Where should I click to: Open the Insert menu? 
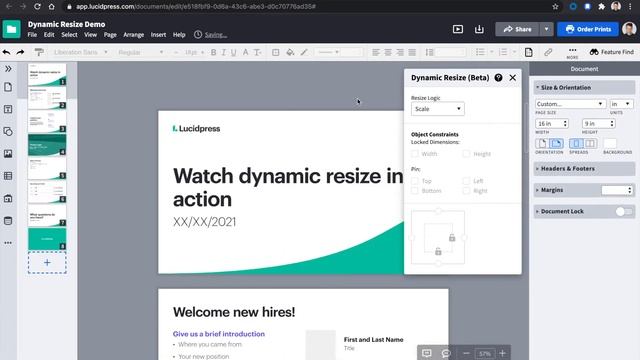(x=158, y=35)
